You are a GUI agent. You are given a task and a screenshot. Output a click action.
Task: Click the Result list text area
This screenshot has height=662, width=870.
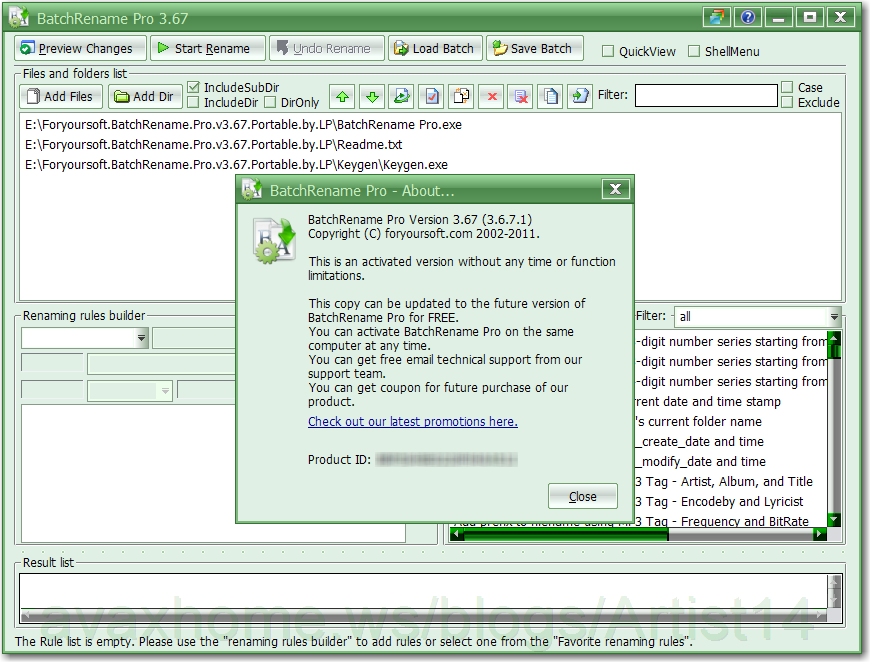(424, 592)
